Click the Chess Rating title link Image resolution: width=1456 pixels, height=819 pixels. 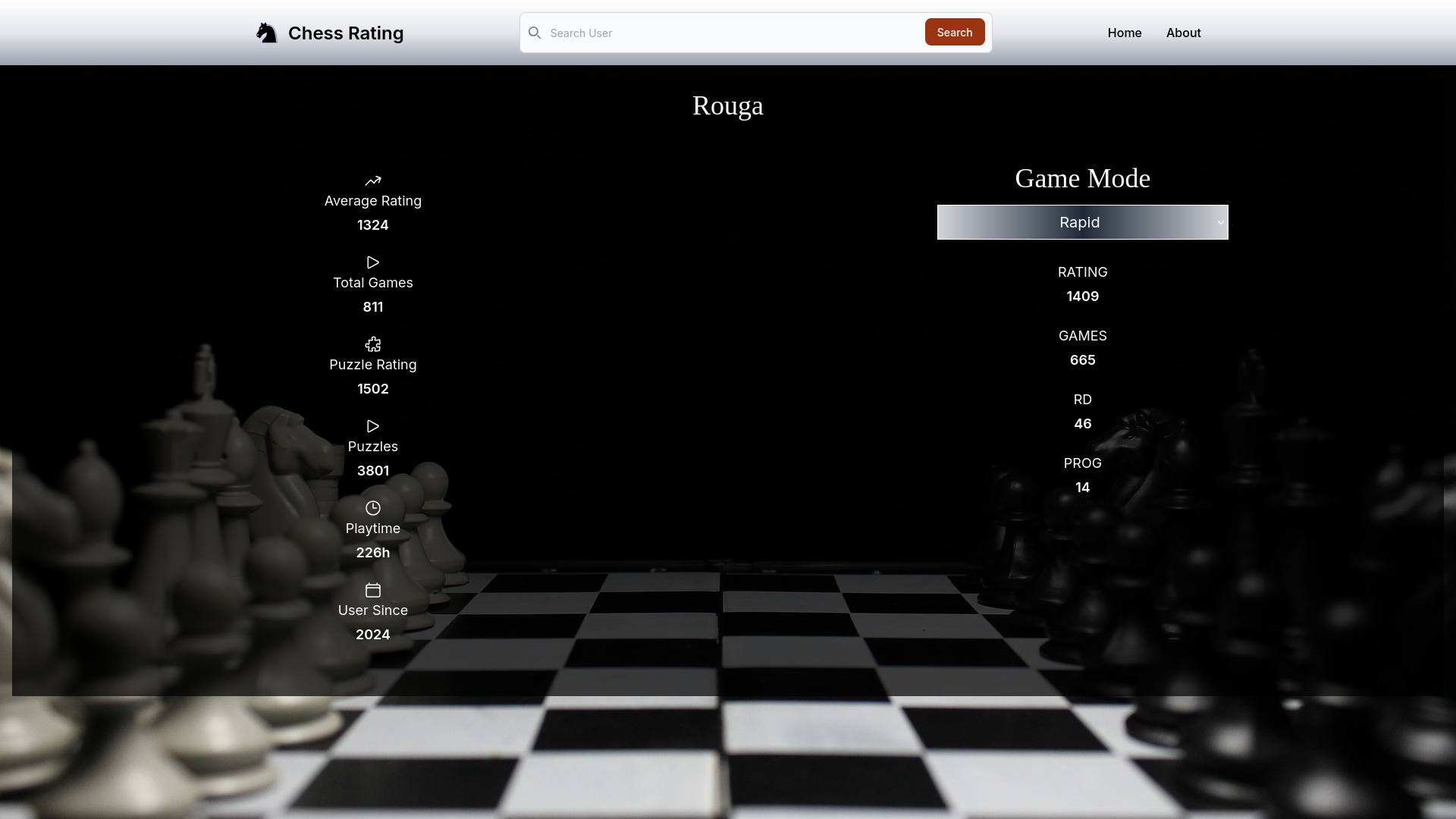coord(346,33)
